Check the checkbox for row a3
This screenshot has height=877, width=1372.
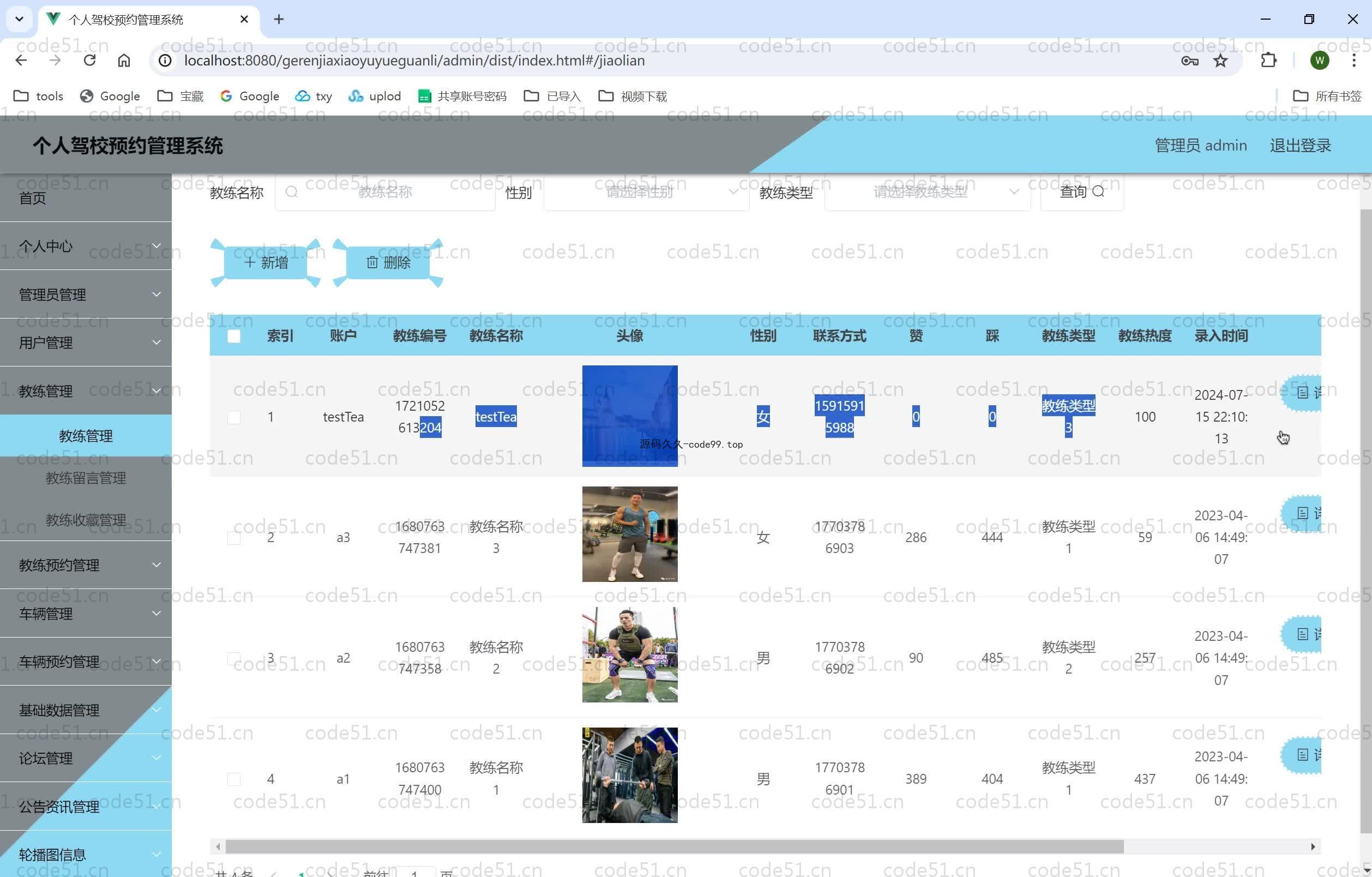(233, 538)
